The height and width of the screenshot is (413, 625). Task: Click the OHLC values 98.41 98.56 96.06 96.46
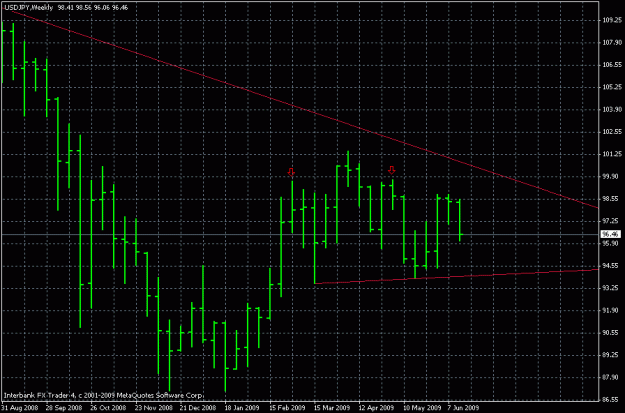[x=93, y=8]
